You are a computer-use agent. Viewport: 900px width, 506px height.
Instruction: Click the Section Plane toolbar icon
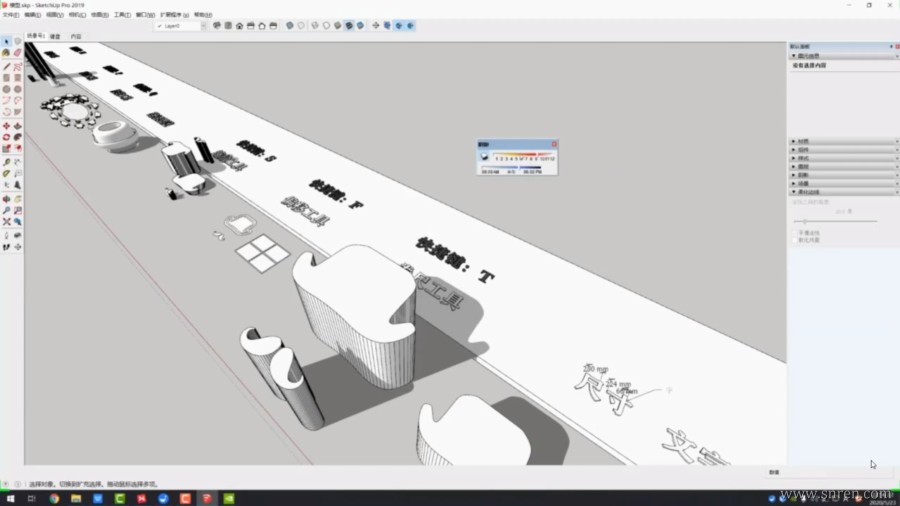coord(375,26)
